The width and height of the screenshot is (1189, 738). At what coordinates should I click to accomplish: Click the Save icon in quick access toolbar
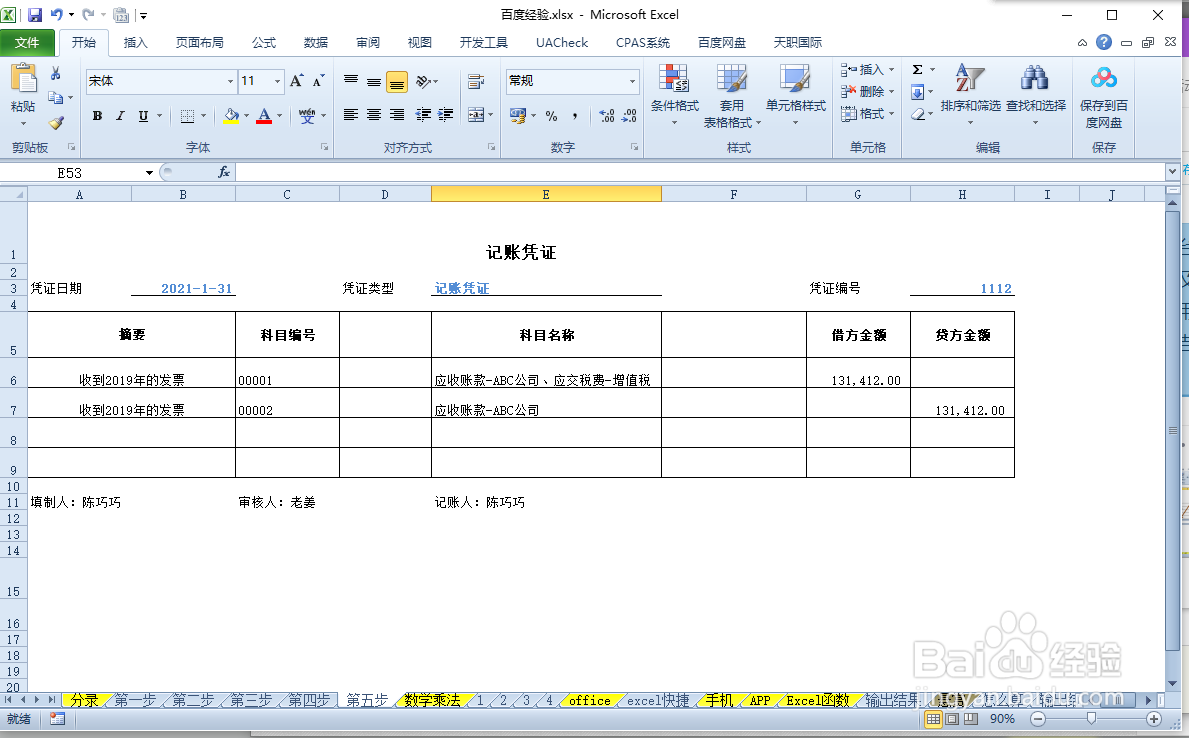point(35,15)
